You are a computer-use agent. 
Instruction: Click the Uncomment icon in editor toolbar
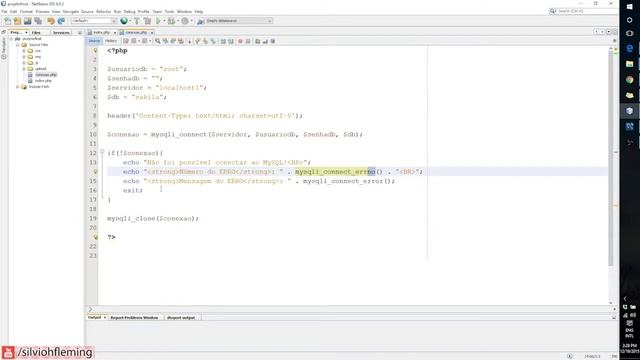pyautogui.click(x=265, y=41)
